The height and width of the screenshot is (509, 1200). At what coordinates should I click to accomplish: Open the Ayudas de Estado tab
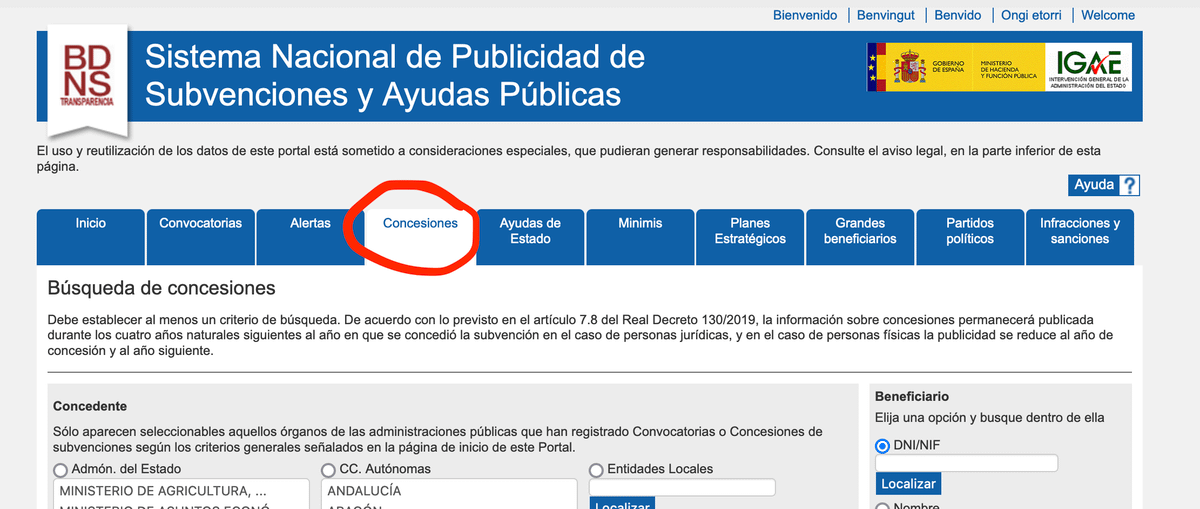click(530, 231)
